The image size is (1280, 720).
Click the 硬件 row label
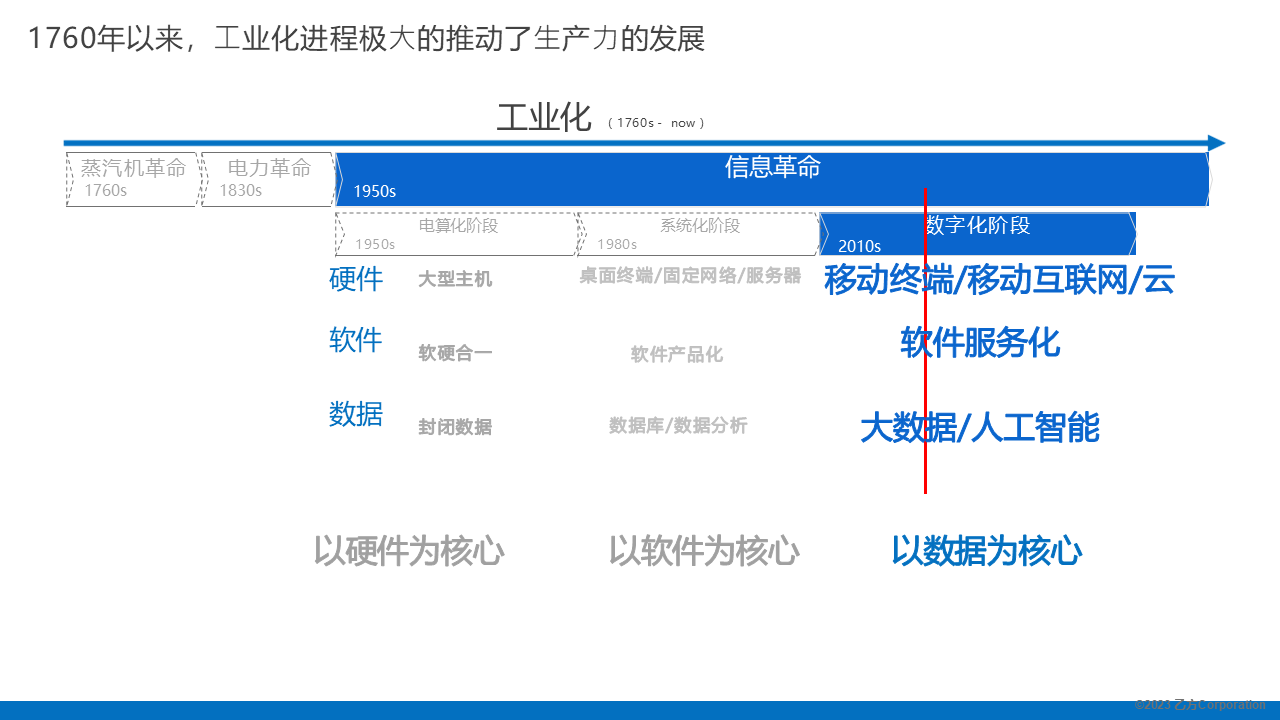click(356, 279)
